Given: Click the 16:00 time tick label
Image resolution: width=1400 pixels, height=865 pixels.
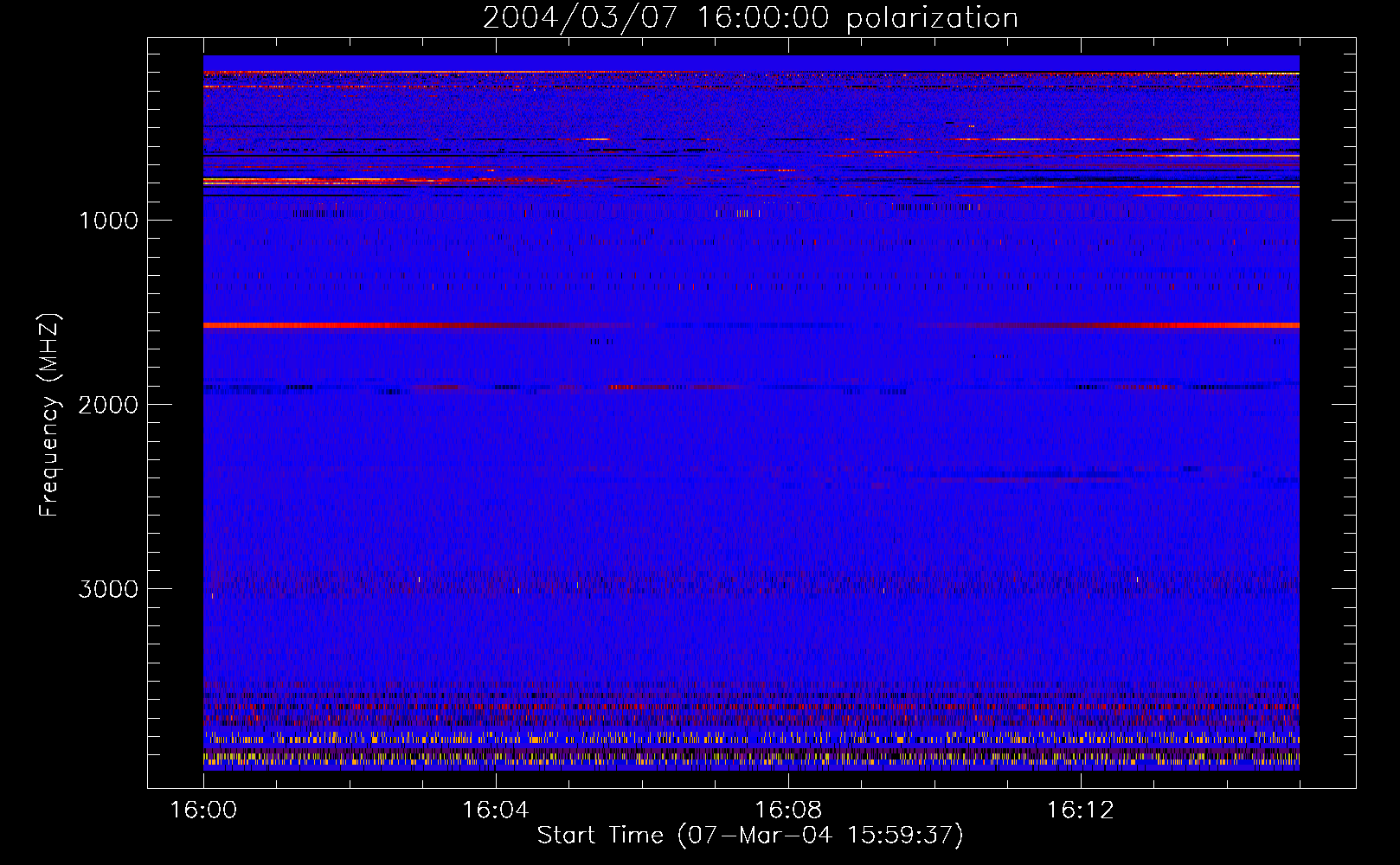Looking at the screenshot, I should coord(203,811).
